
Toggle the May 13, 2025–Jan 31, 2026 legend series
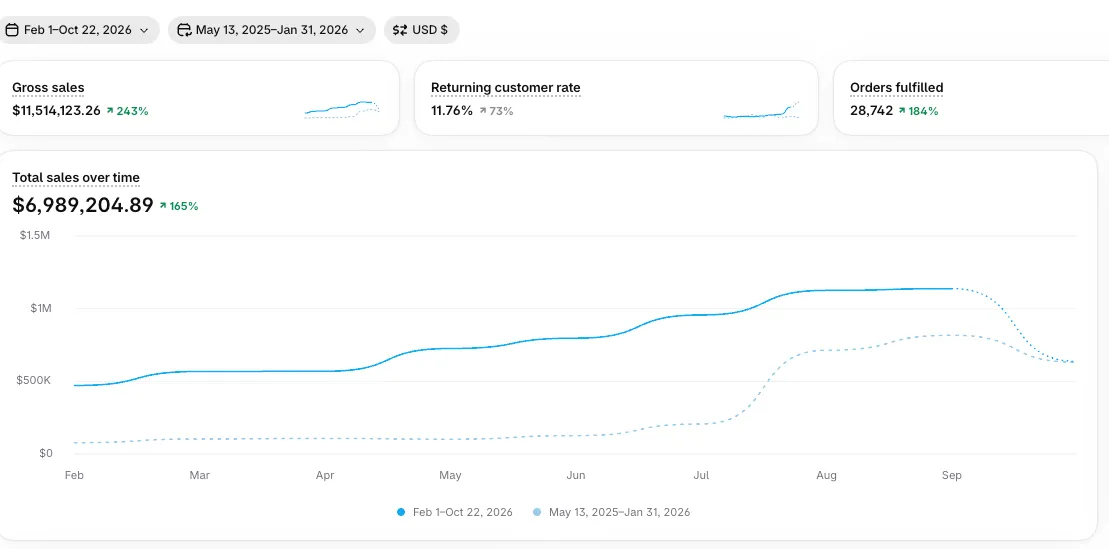[x=612, y=512]
